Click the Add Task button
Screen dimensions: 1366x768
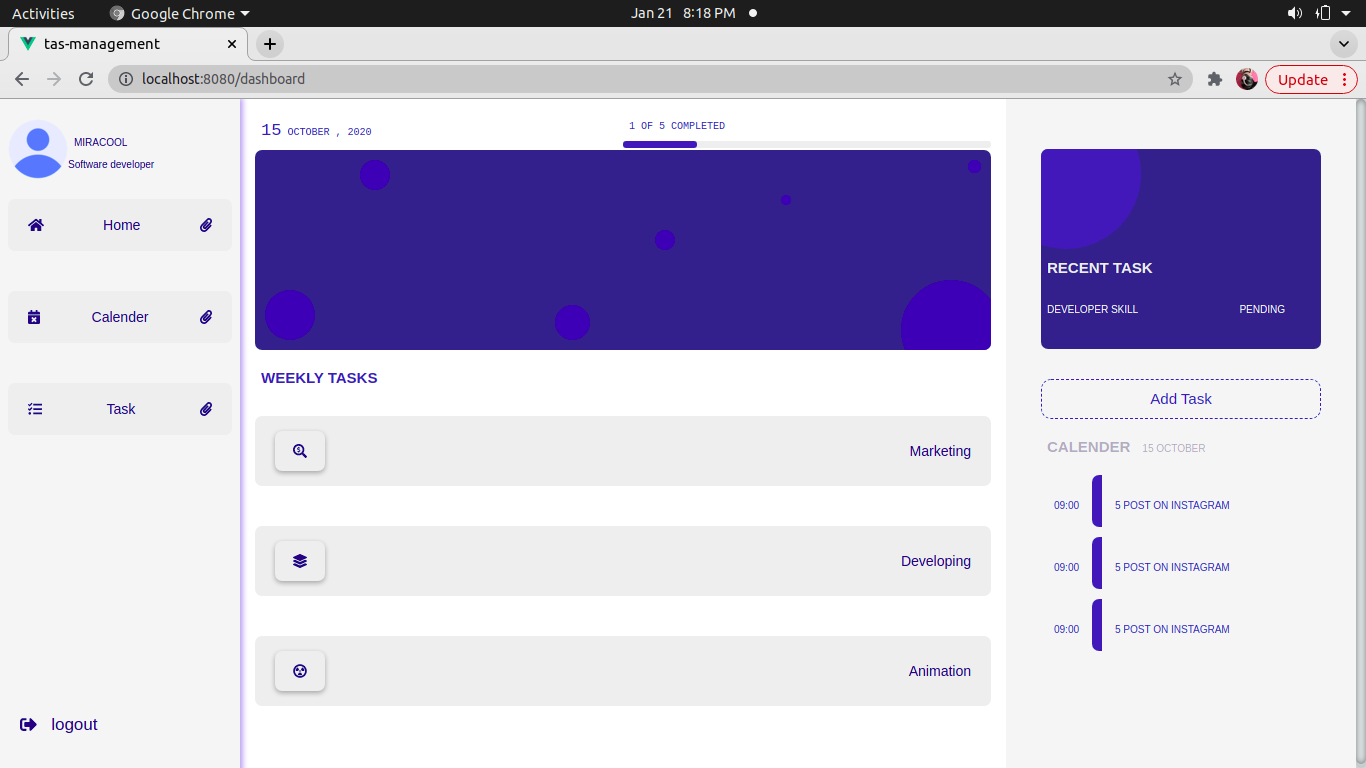[x=1180, y=399]
